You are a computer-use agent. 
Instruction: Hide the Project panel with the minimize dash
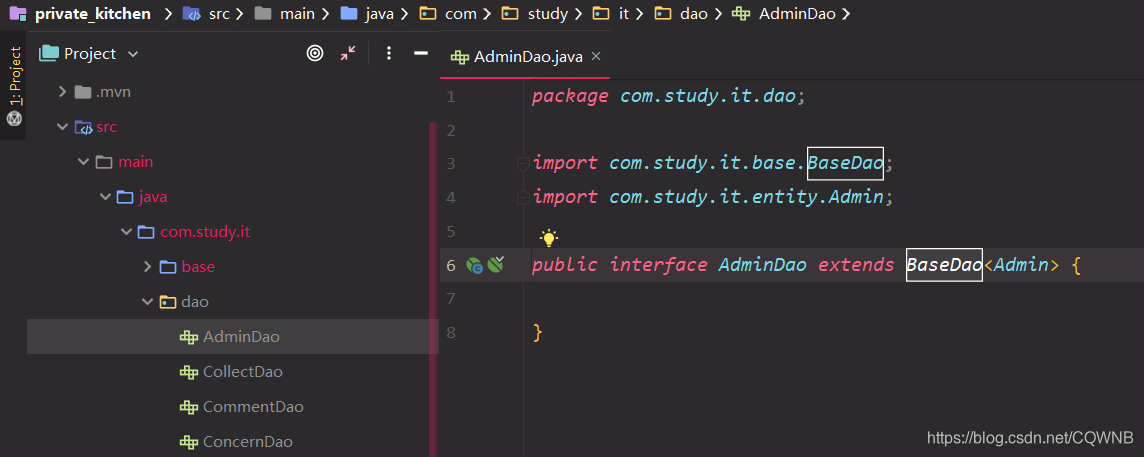(420, 53)
